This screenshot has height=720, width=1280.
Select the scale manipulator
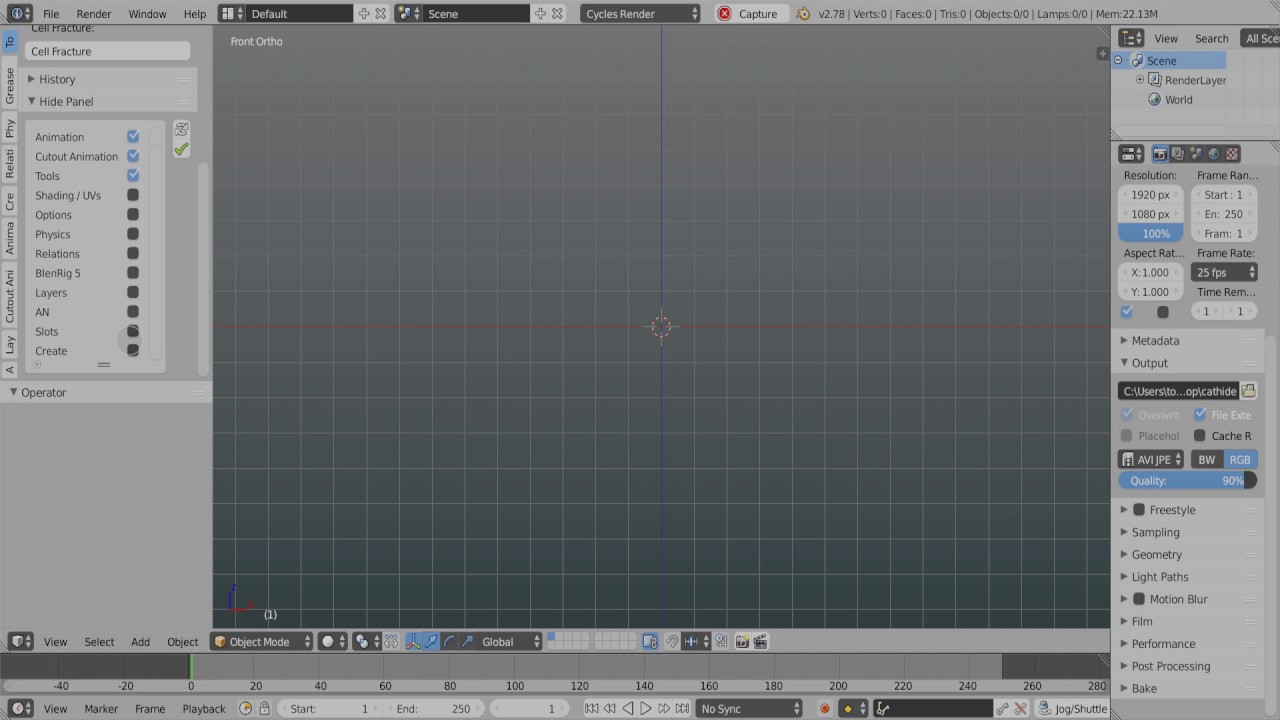coord(467,642)
